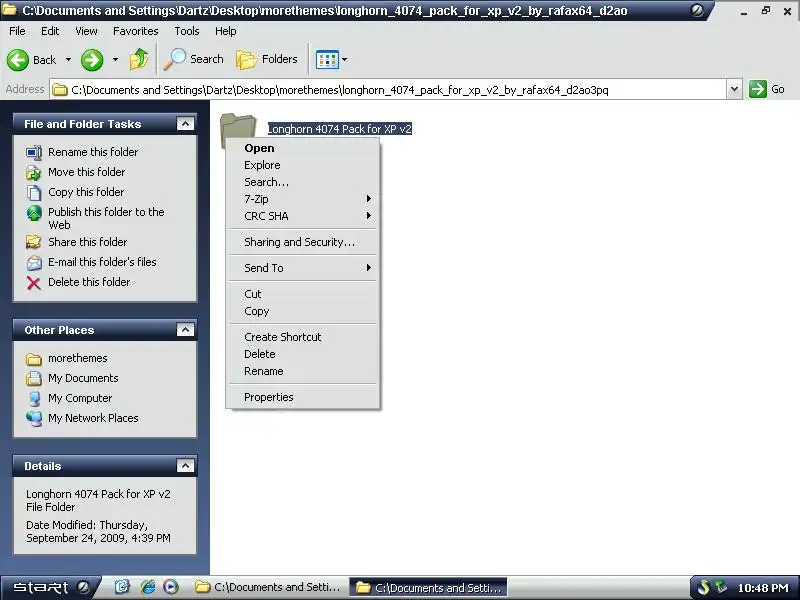Image resolution: width=800 pixels, height=600 pixels.
Task: Switch to first C:\Documents and Setti... taskbar window
Action: coord(268,587)
